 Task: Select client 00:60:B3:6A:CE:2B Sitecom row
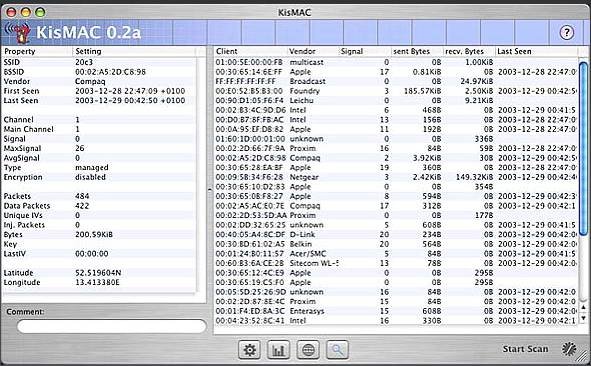396,263
